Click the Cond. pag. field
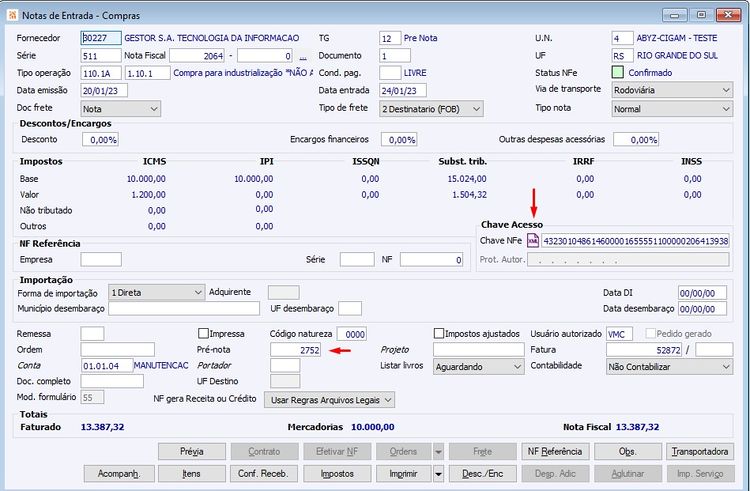 [x=390, y=73]
